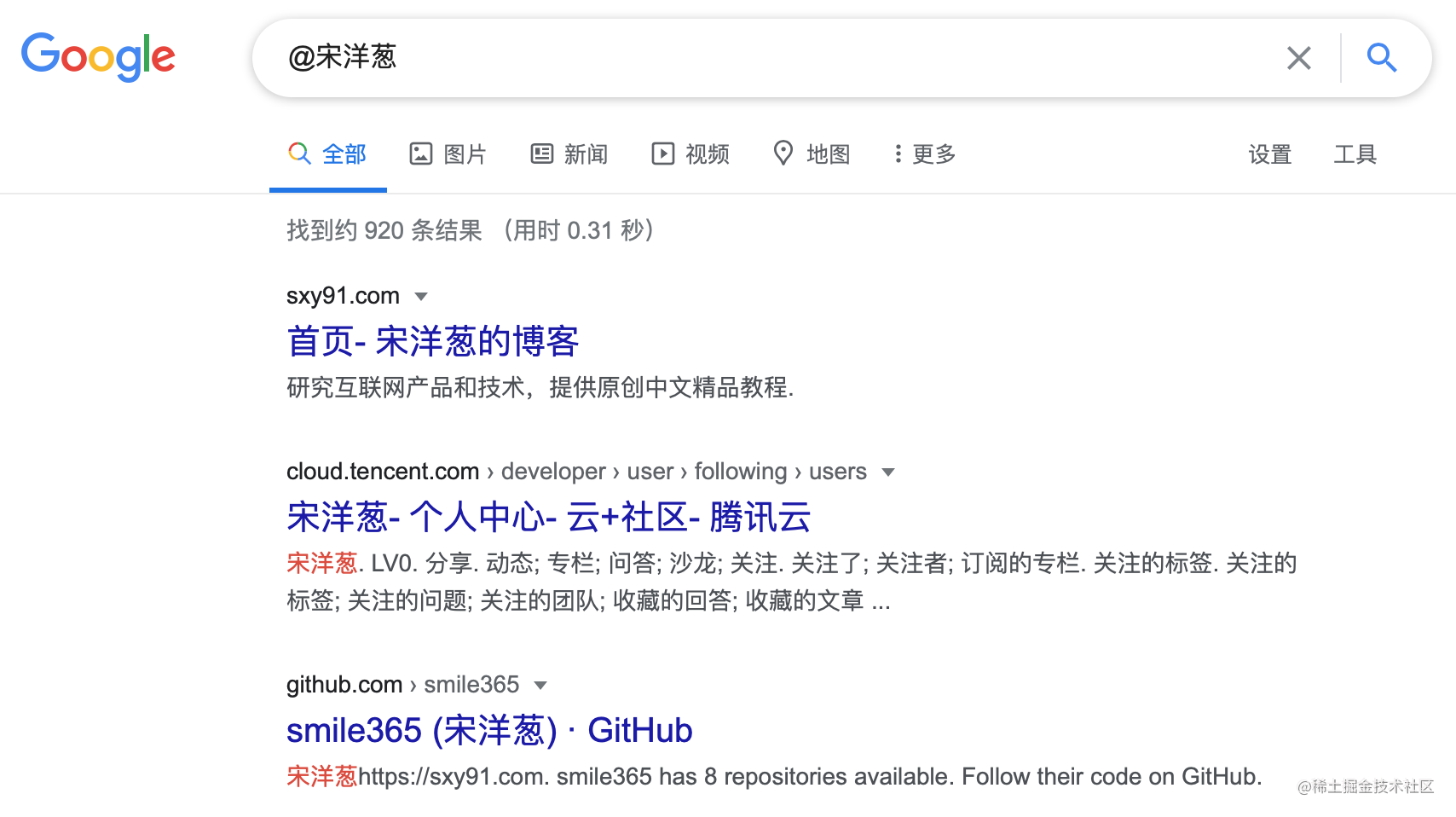1456x817 pixels.
Task: Click the Tencent snippet starting 宋洋葱. LV0. 分享
Action: pyautogui.click(x=792, y=582)
